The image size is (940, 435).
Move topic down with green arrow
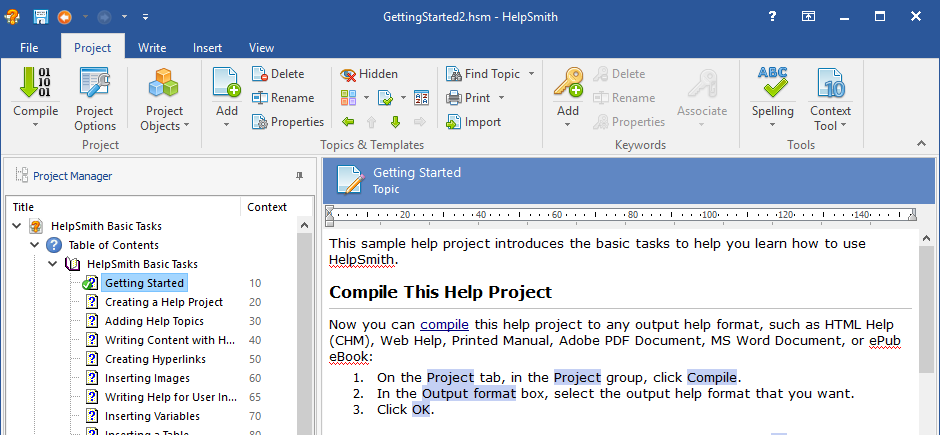pos(396,122)
